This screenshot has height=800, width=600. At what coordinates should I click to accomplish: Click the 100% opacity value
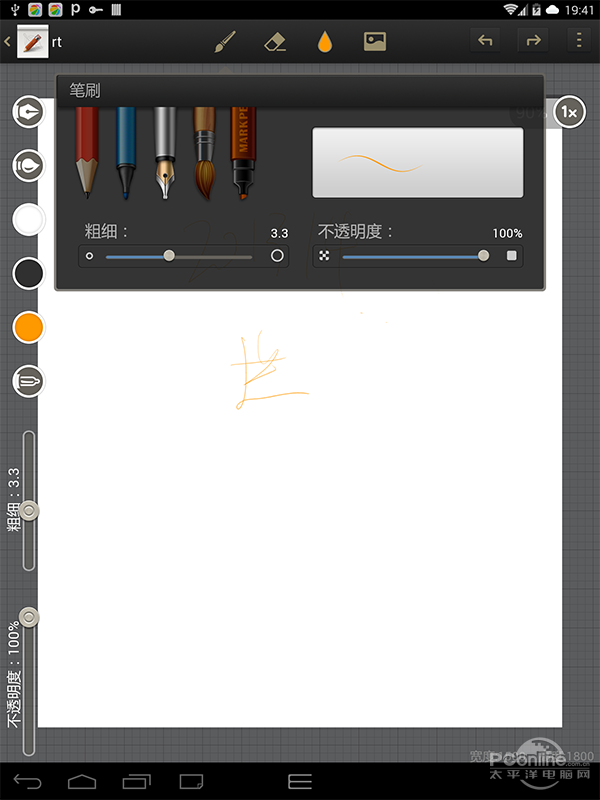coord(507,234)
